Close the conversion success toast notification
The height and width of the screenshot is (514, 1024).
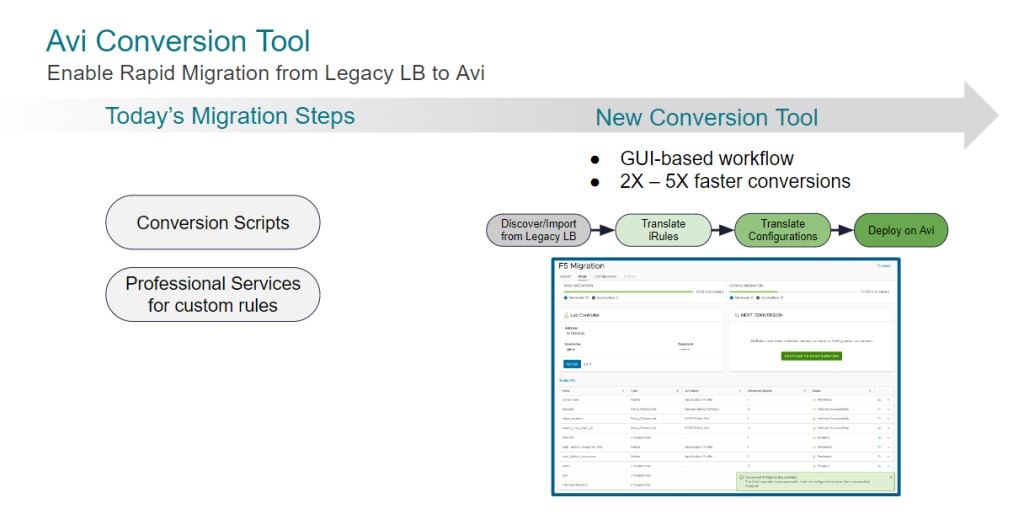(891, 477)
